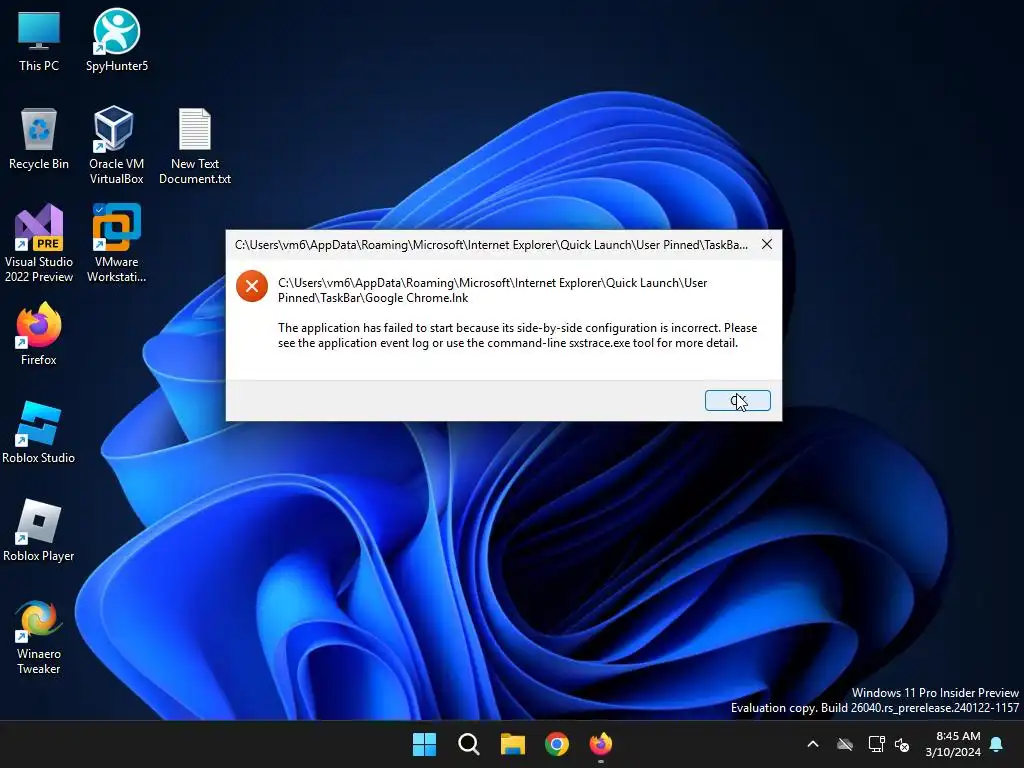Open the Windows Start menu
Screen dimensions: 1024x768
[424, 744]
